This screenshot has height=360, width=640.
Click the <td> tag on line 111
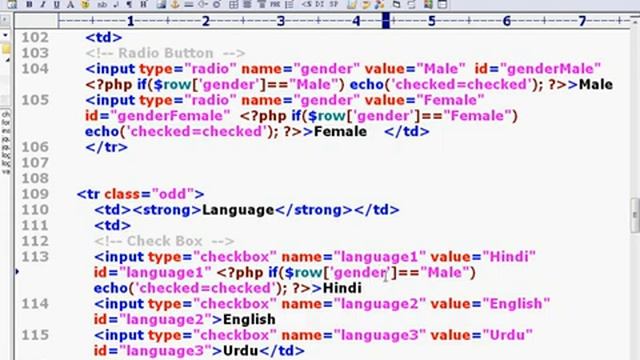(113, 225)
